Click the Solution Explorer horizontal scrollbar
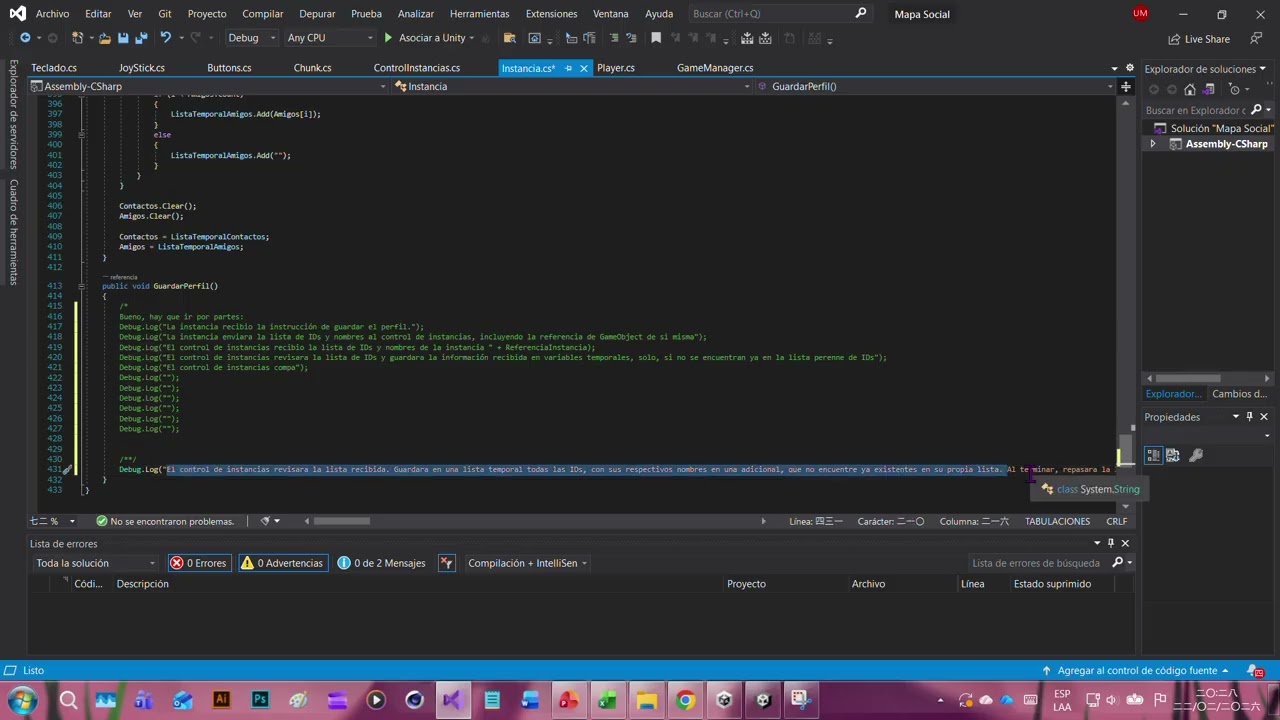Image resolution: width=1280 pixels, height=720 pixels. click(1189, 378)
